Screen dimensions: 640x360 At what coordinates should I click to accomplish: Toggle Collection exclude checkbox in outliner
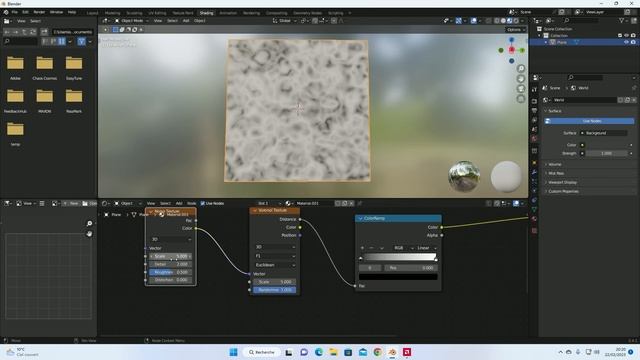(x=620, y=36)
